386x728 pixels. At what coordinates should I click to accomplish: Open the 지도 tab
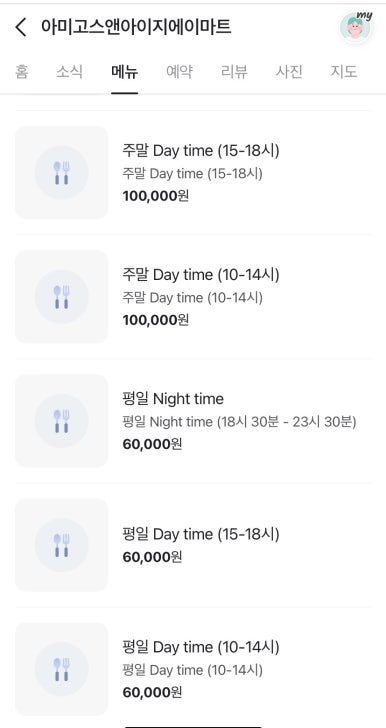point(344,72)
